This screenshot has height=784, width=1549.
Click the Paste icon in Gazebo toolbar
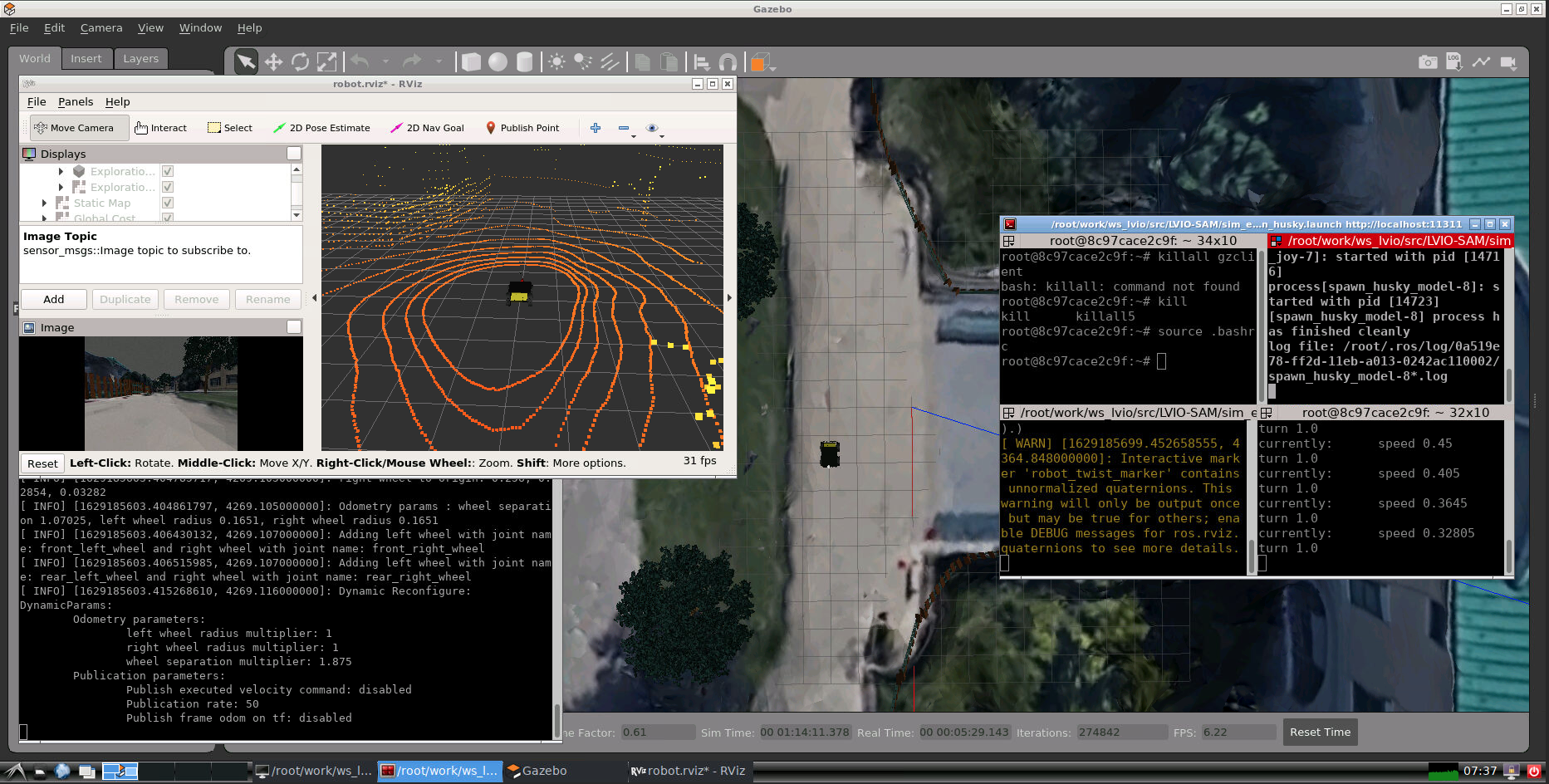point(669,62)
